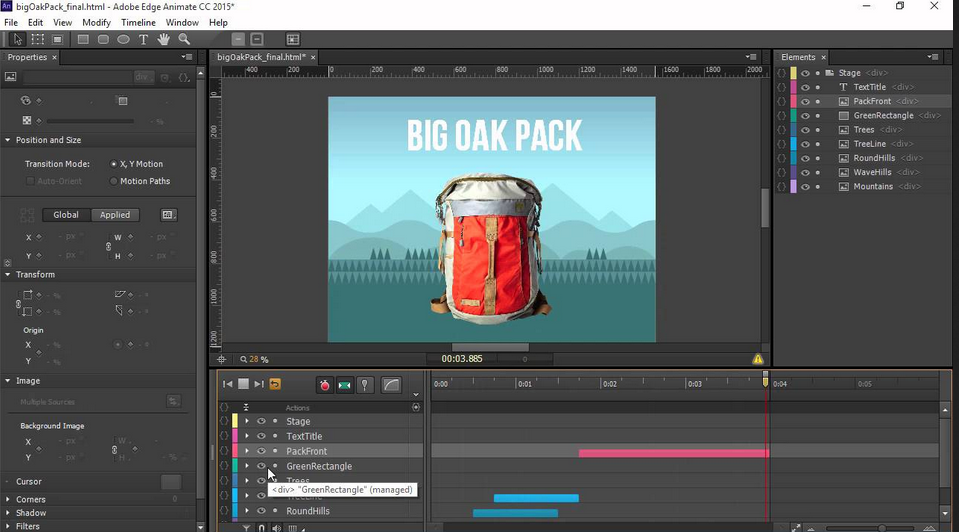
Task: Select the Rectangle tool
Action: click(83, 39)
